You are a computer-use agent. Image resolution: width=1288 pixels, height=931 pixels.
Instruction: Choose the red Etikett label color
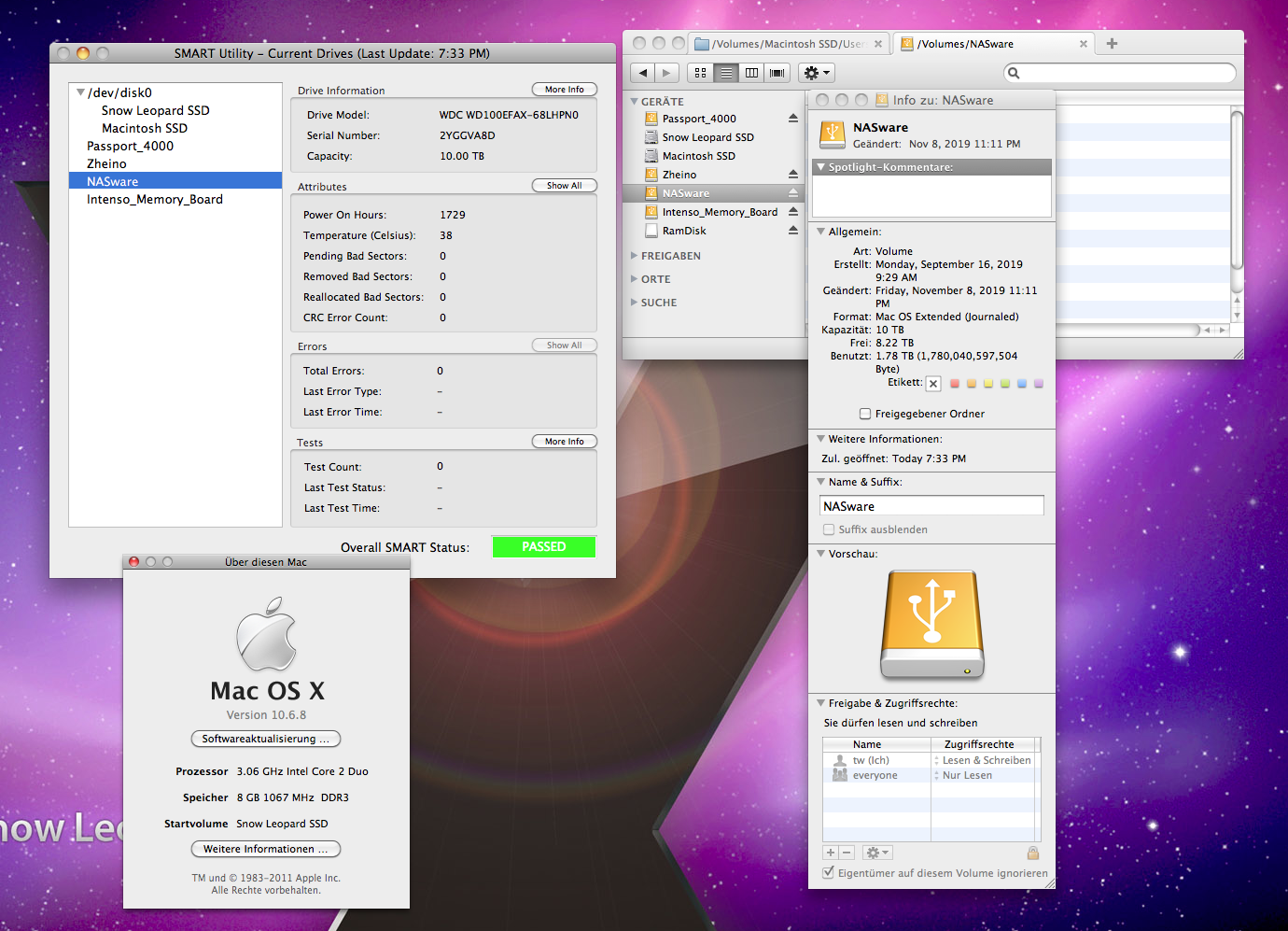point(955,384)
